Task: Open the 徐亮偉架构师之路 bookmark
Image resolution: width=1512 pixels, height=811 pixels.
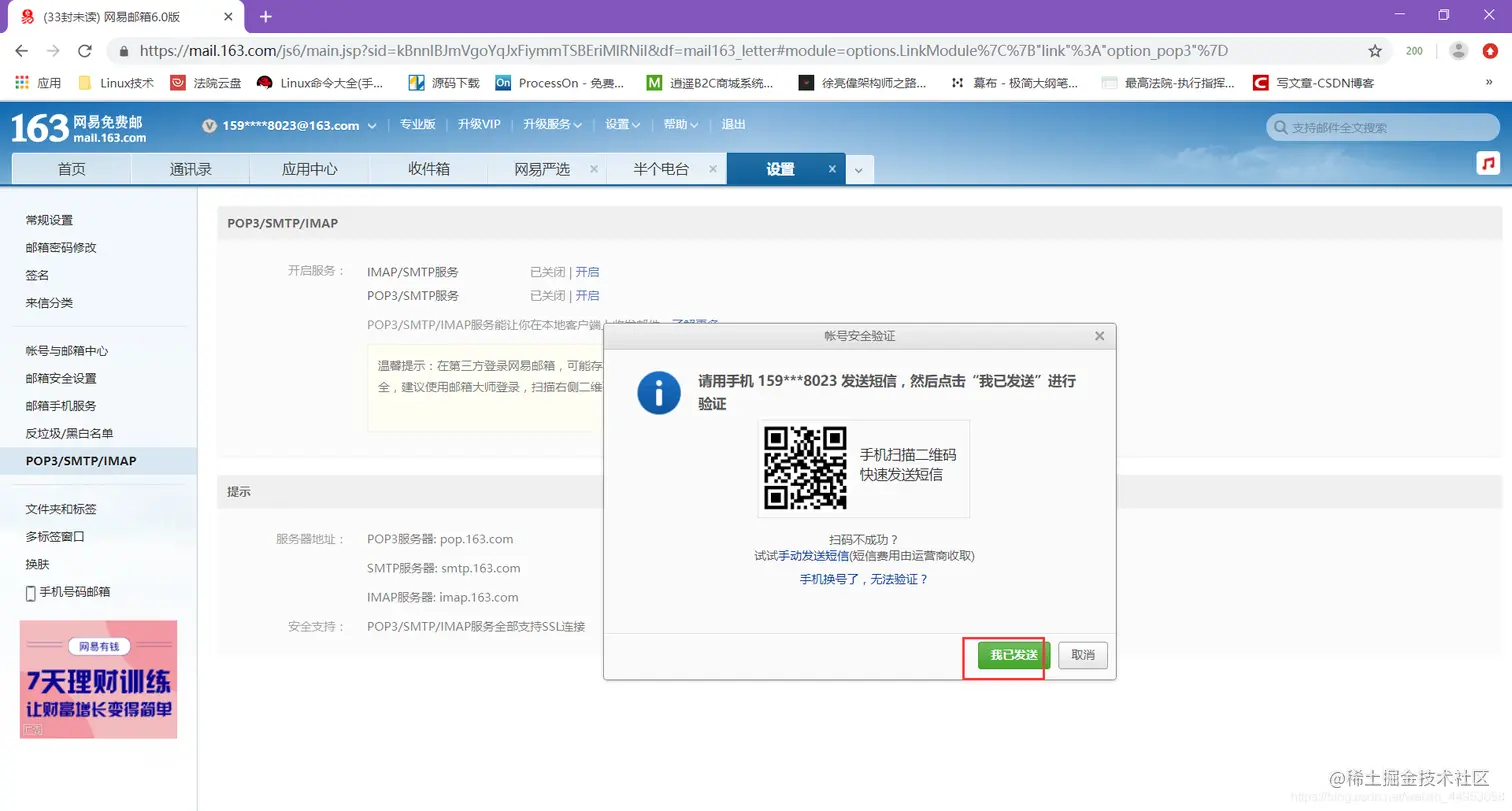Action: [x=862, y=83]
